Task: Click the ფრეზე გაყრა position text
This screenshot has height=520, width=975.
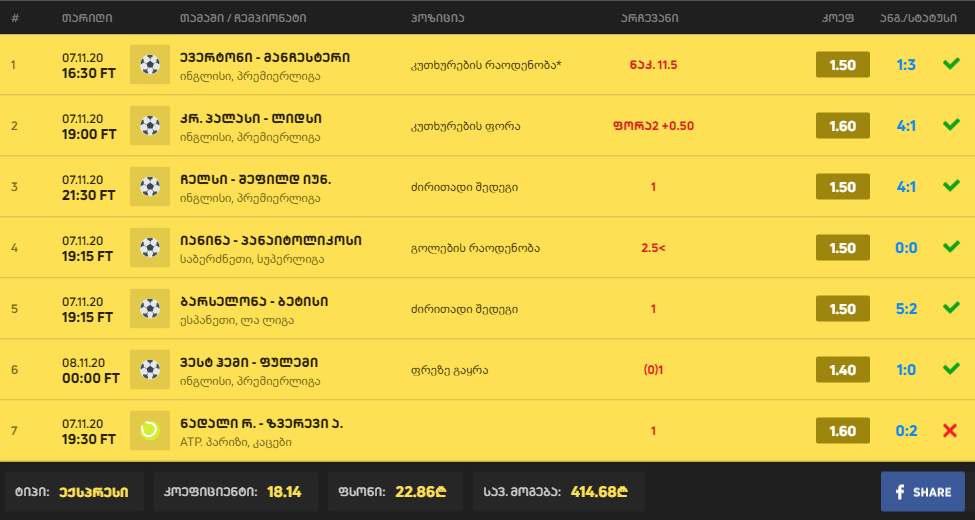Action: [x=449, y=369]
